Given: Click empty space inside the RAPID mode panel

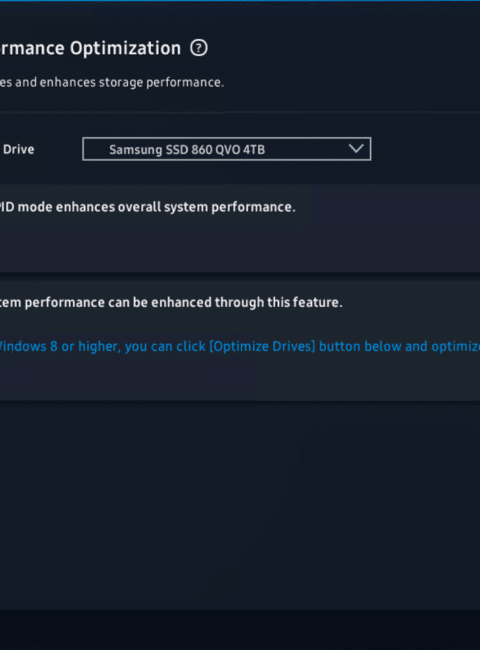Looking at the screenshot, I should pos(249,245).
